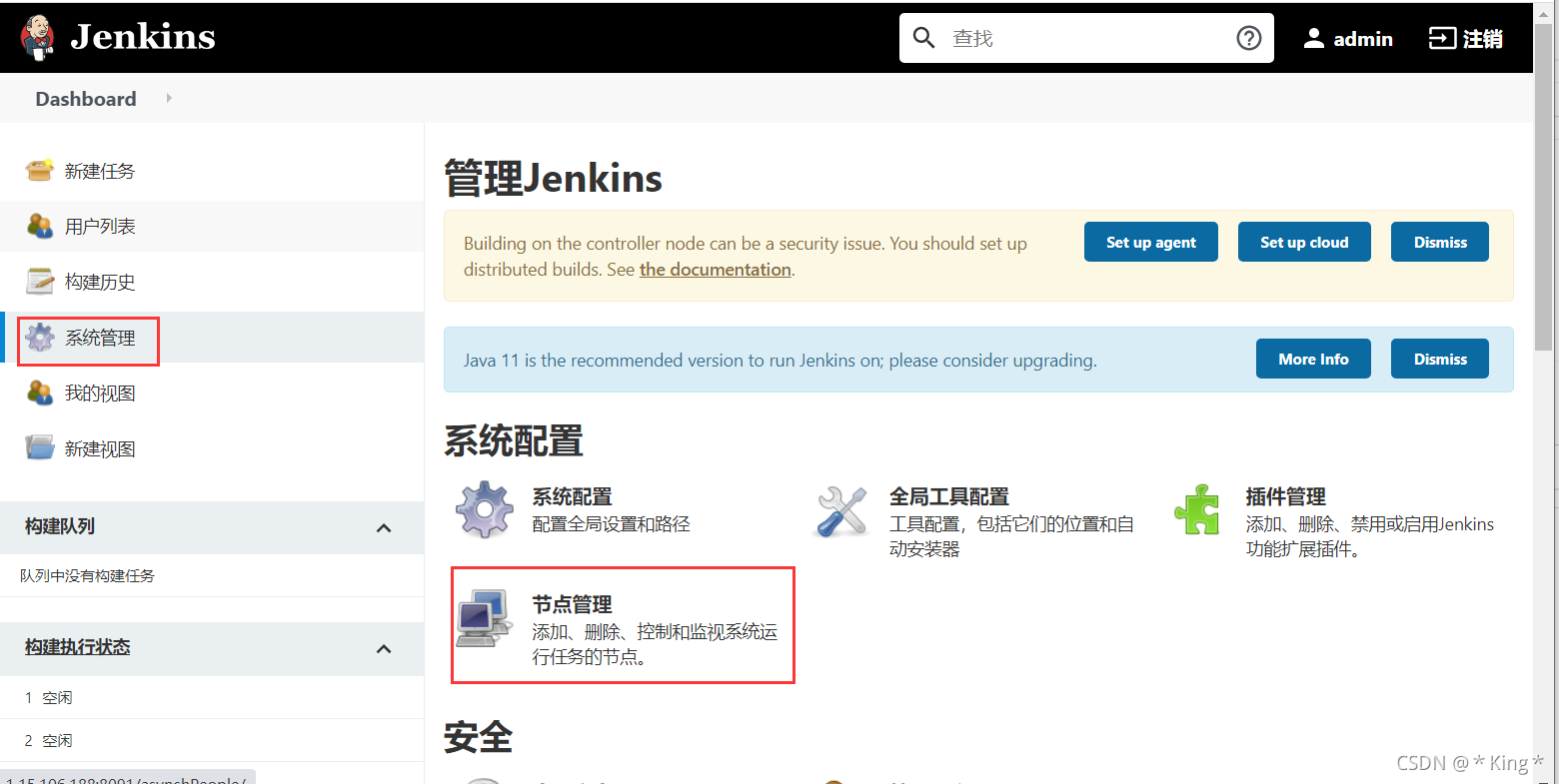Click the 用户列表 people icon
The width and height of the screenshot is (1559, 784).
(40, 227)
